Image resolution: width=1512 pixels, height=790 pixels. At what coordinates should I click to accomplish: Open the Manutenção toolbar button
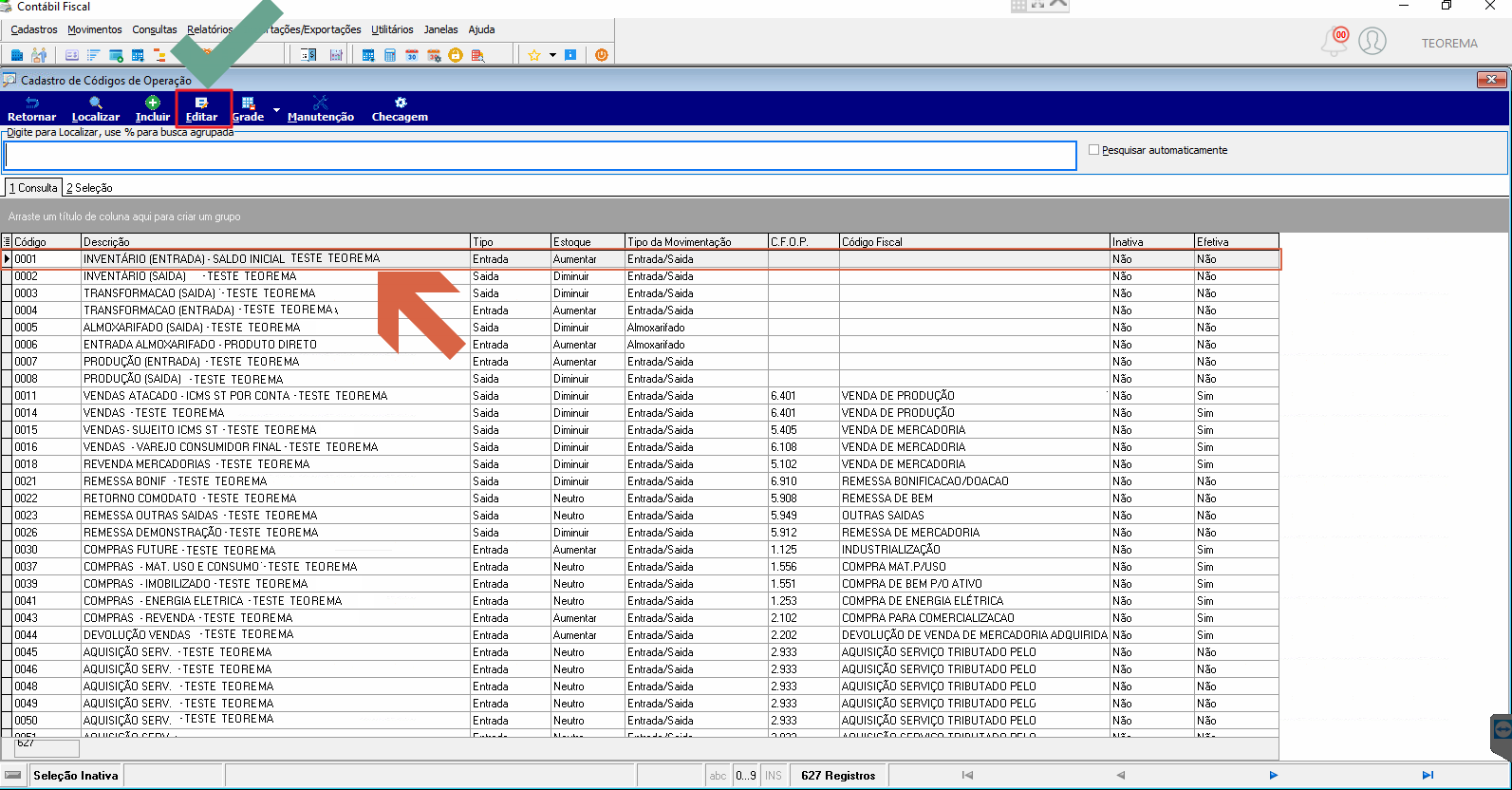[321, 109]
